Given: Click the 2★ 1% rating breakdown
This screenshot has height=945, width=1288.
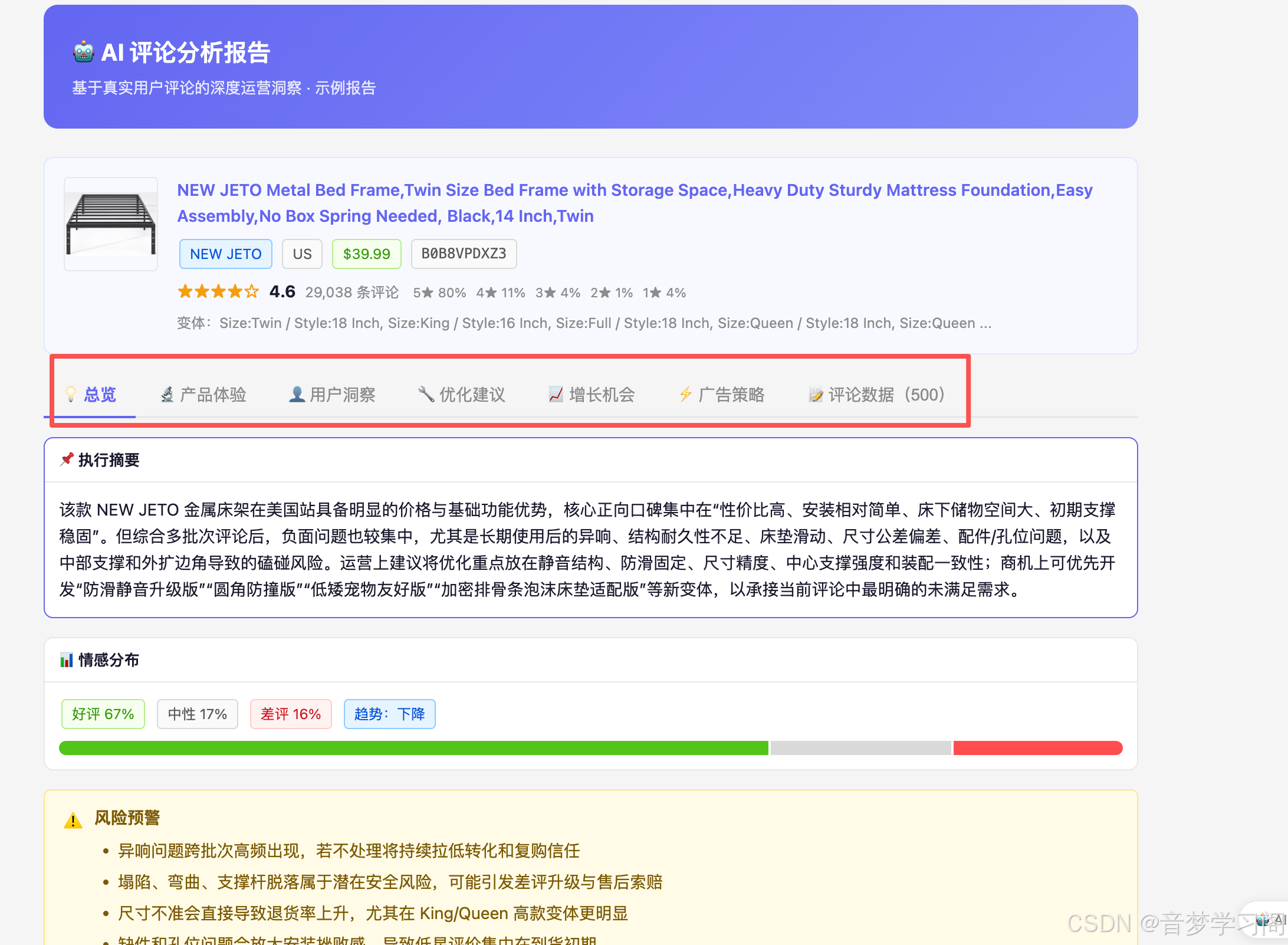Looking at the screenshot, I should pyautogui.click(x=612, y=293).
